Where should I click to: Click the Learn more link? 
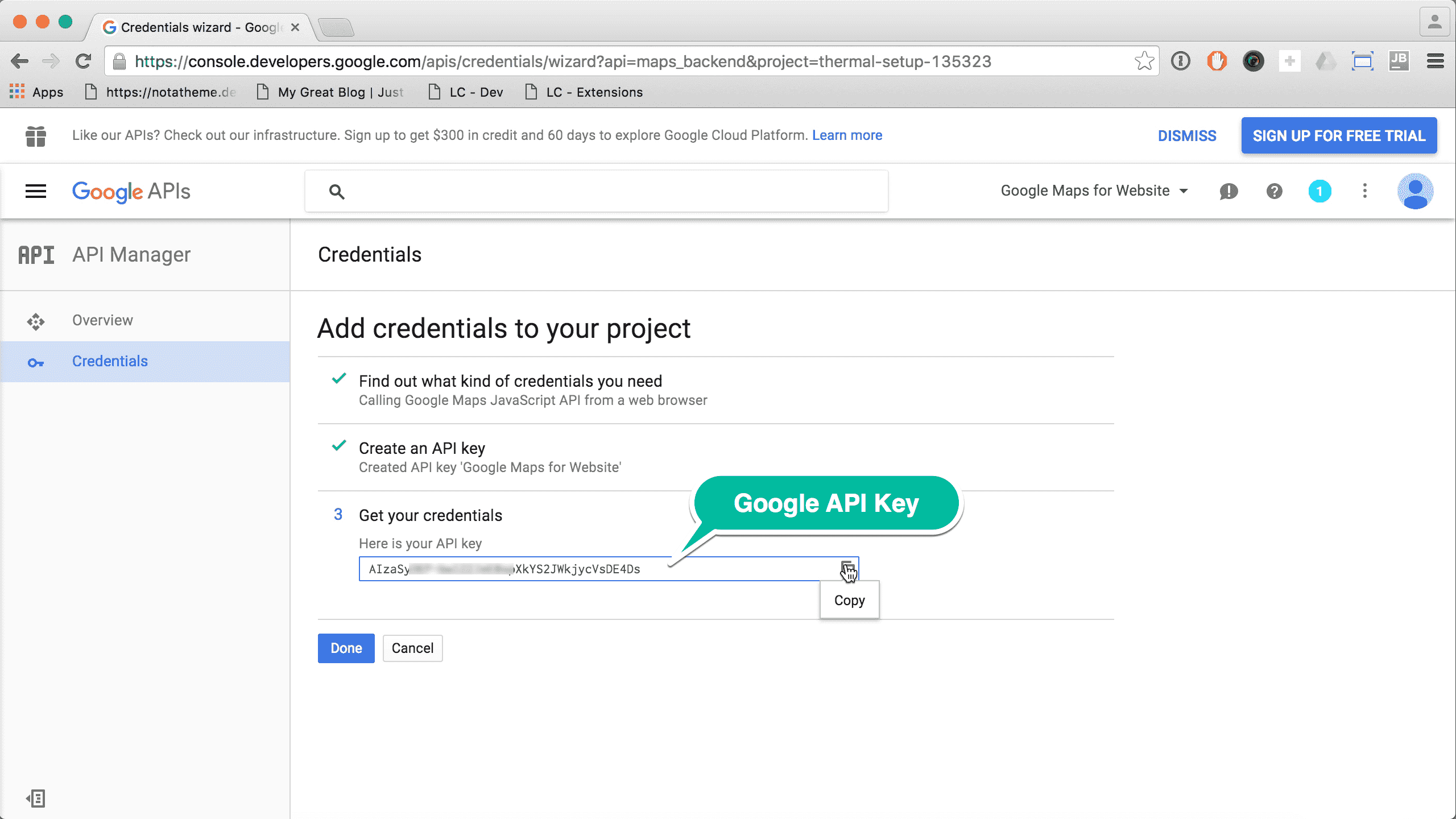point(847,135)
